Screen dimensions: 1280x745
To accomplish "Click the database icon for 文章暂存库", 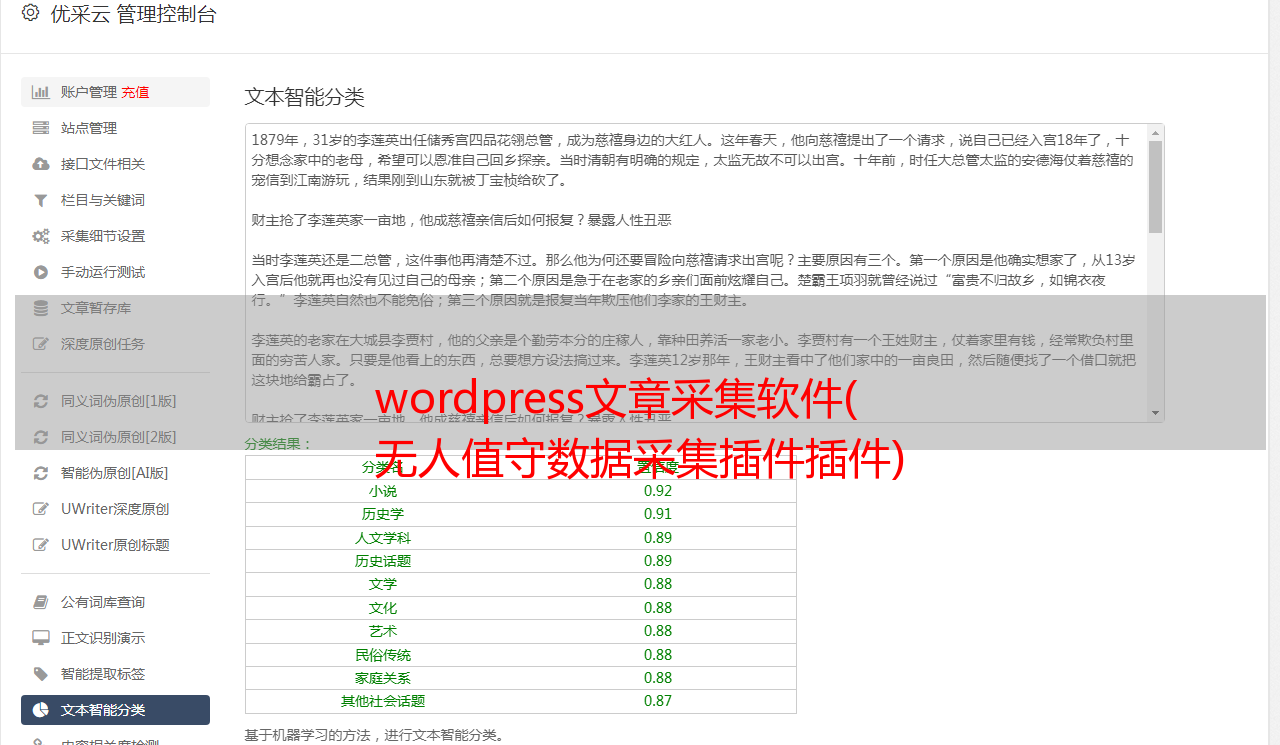I will tap(41, 308).
